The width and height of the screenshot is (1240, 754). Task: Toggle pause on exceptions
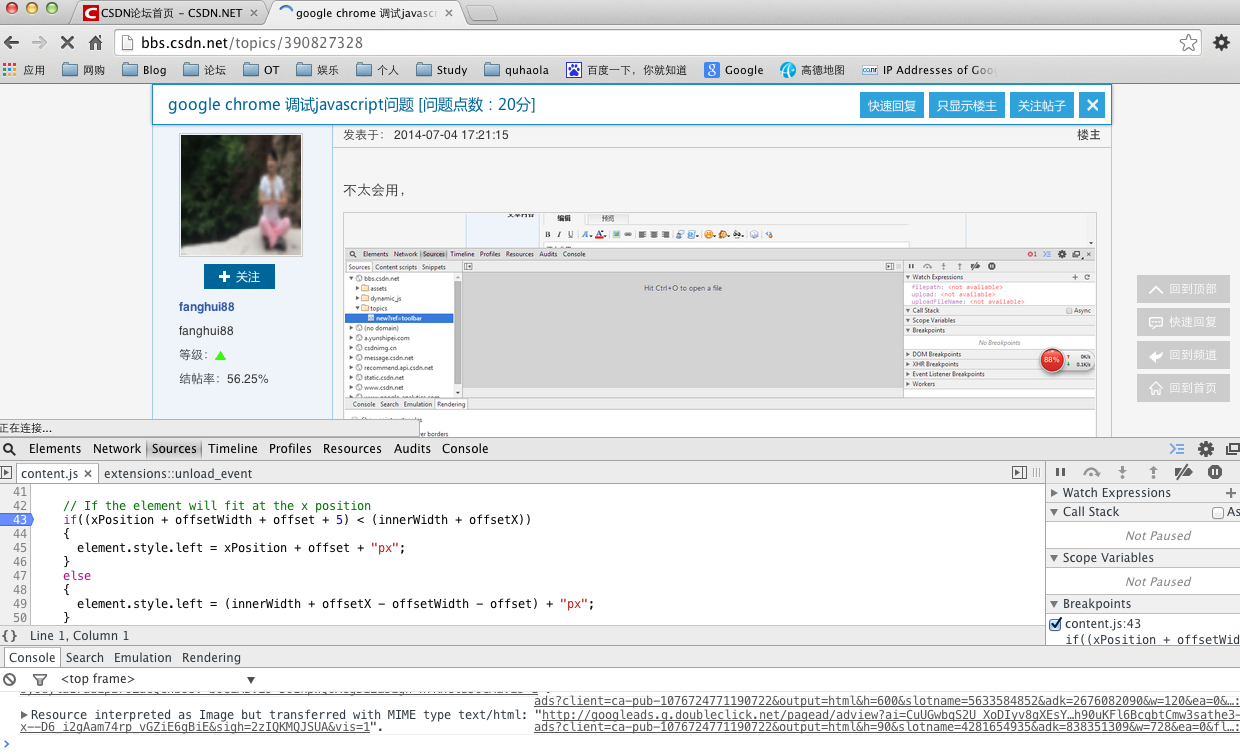1215,473
